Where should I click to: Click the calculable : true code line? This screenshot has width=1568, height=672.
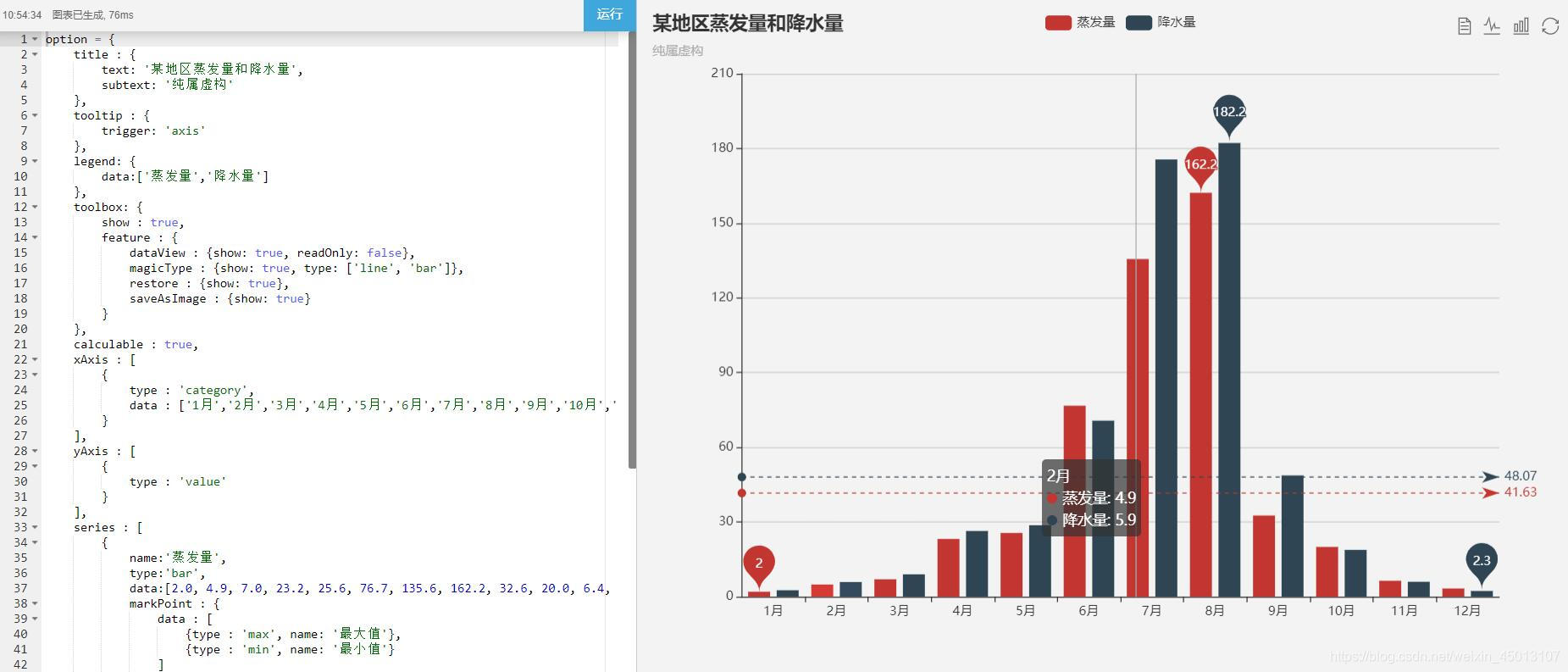point(136,344)
